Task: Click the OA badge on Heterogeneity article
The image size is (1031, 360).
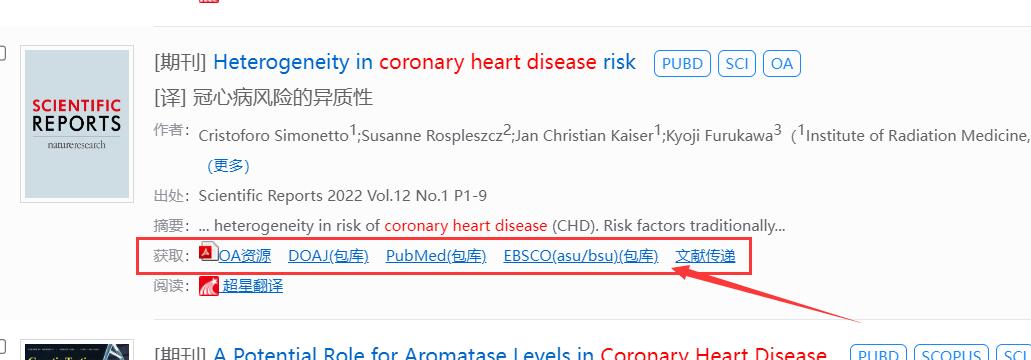Action: pos(782,64)
